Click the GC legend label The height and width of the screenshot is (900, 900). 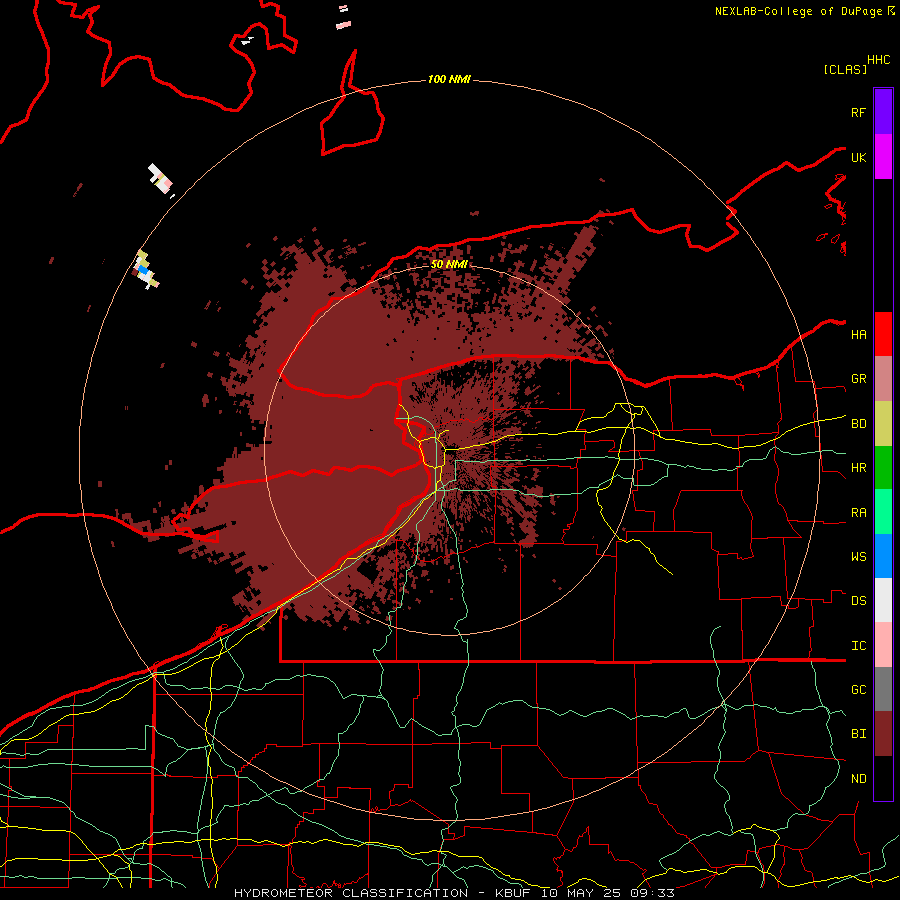(x=858, y=690)
